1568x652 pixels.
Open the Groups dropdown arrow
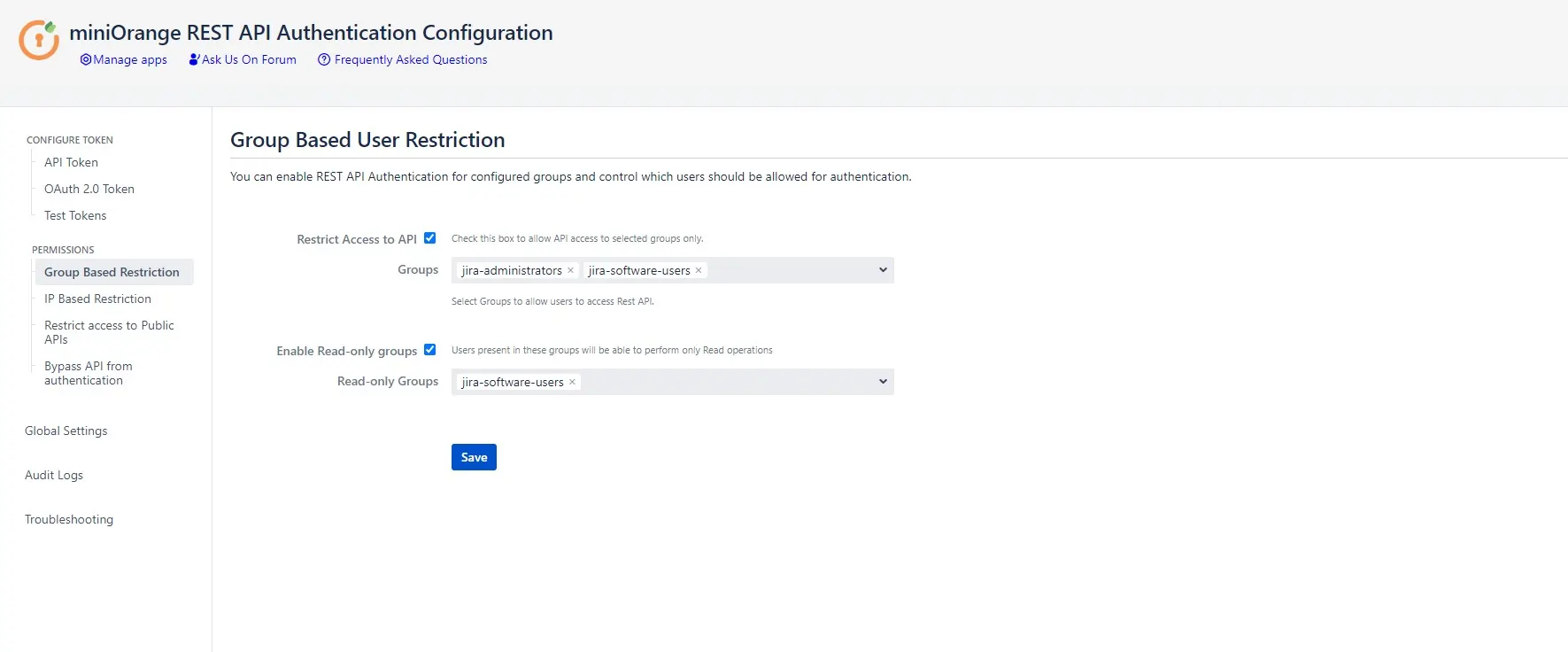point(883,270)
